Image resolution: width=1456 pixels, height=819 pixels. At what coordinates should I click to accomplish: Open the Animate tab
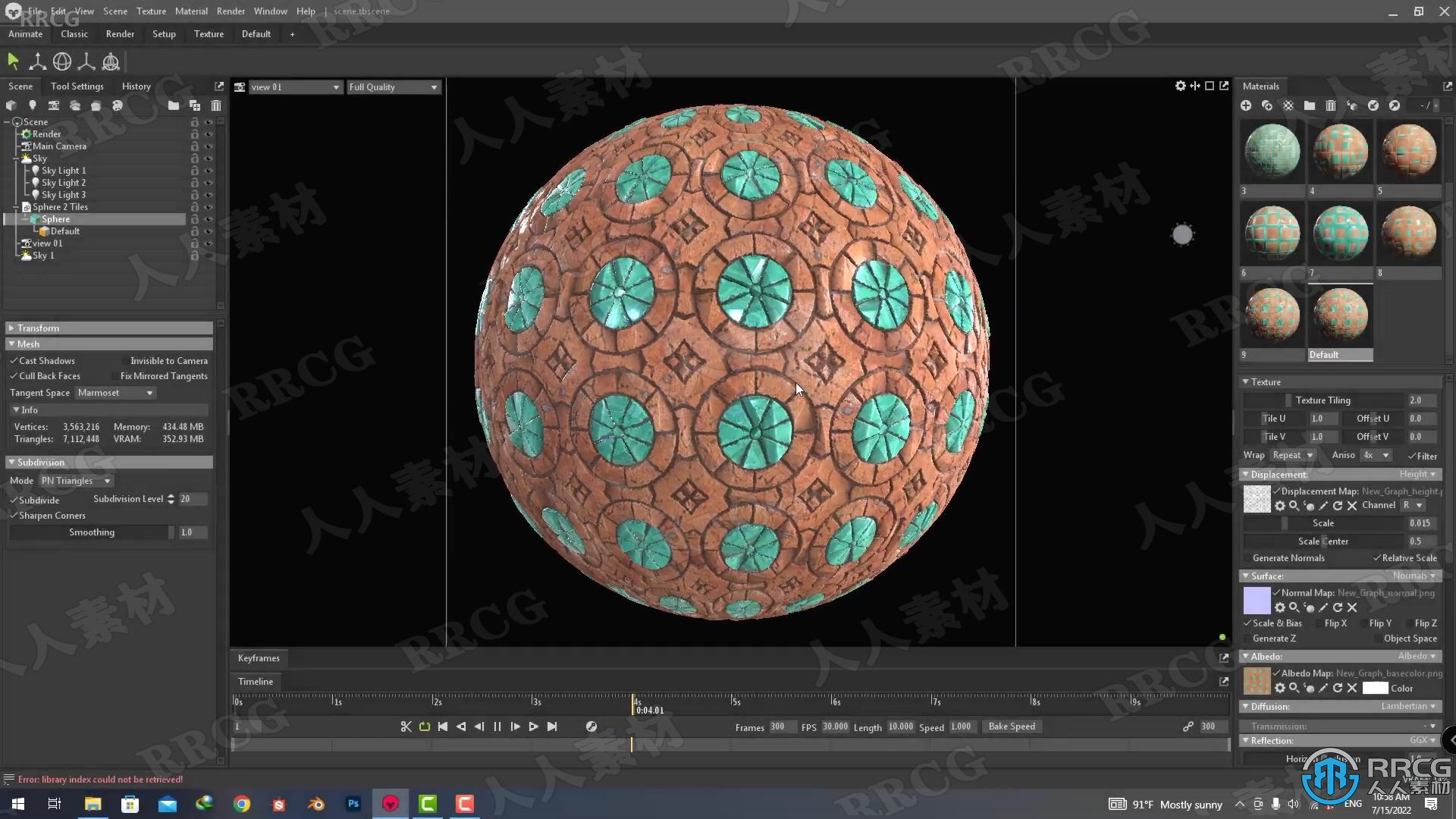click(x=25, y=34)
